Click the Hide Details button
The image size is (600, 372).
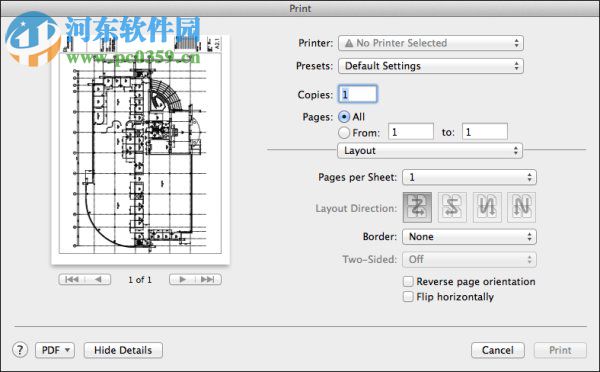click(x=123, y=350)
